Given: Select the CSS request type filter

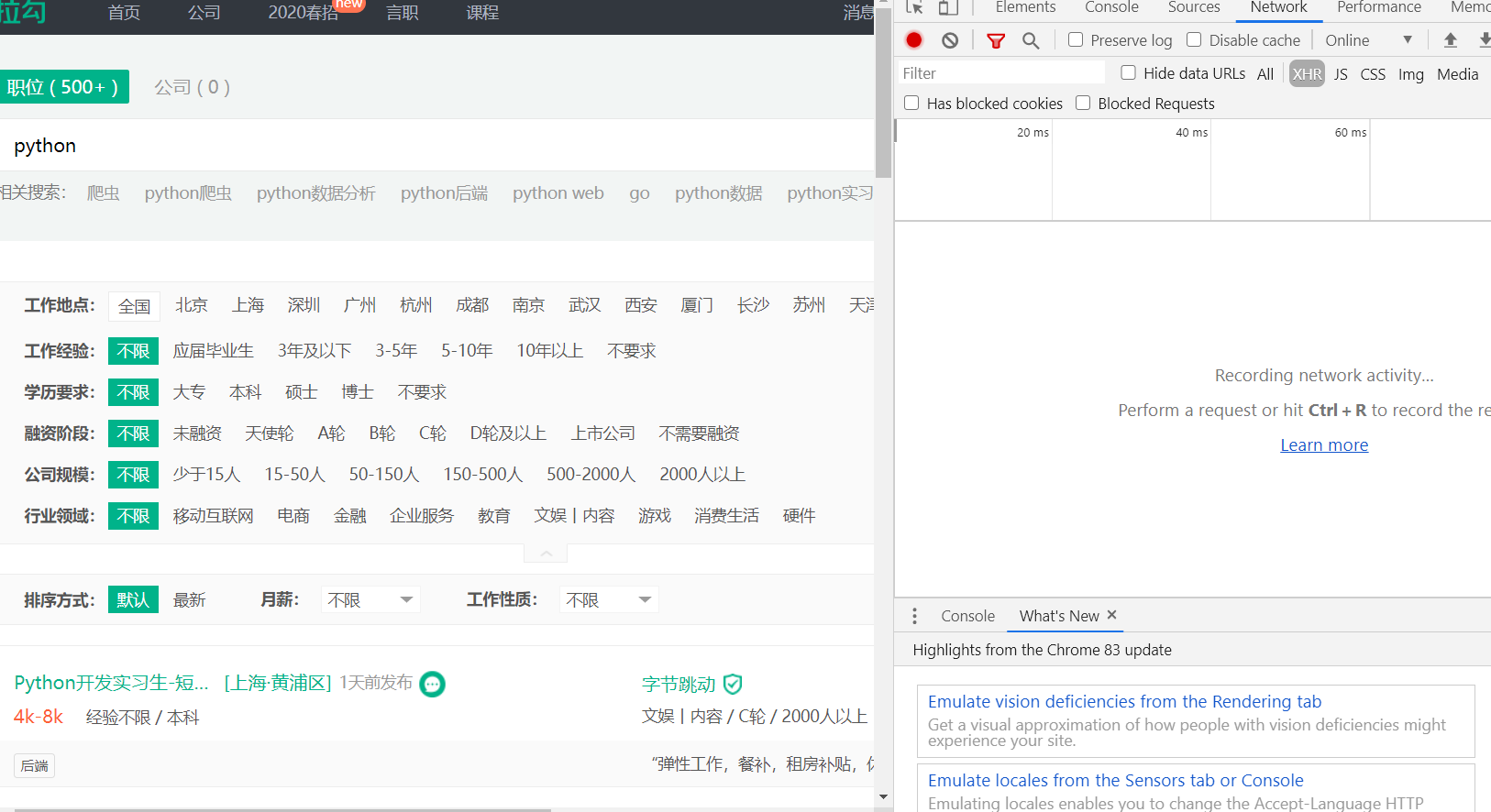Looking at the screenshot, I should click(1373, 74).
